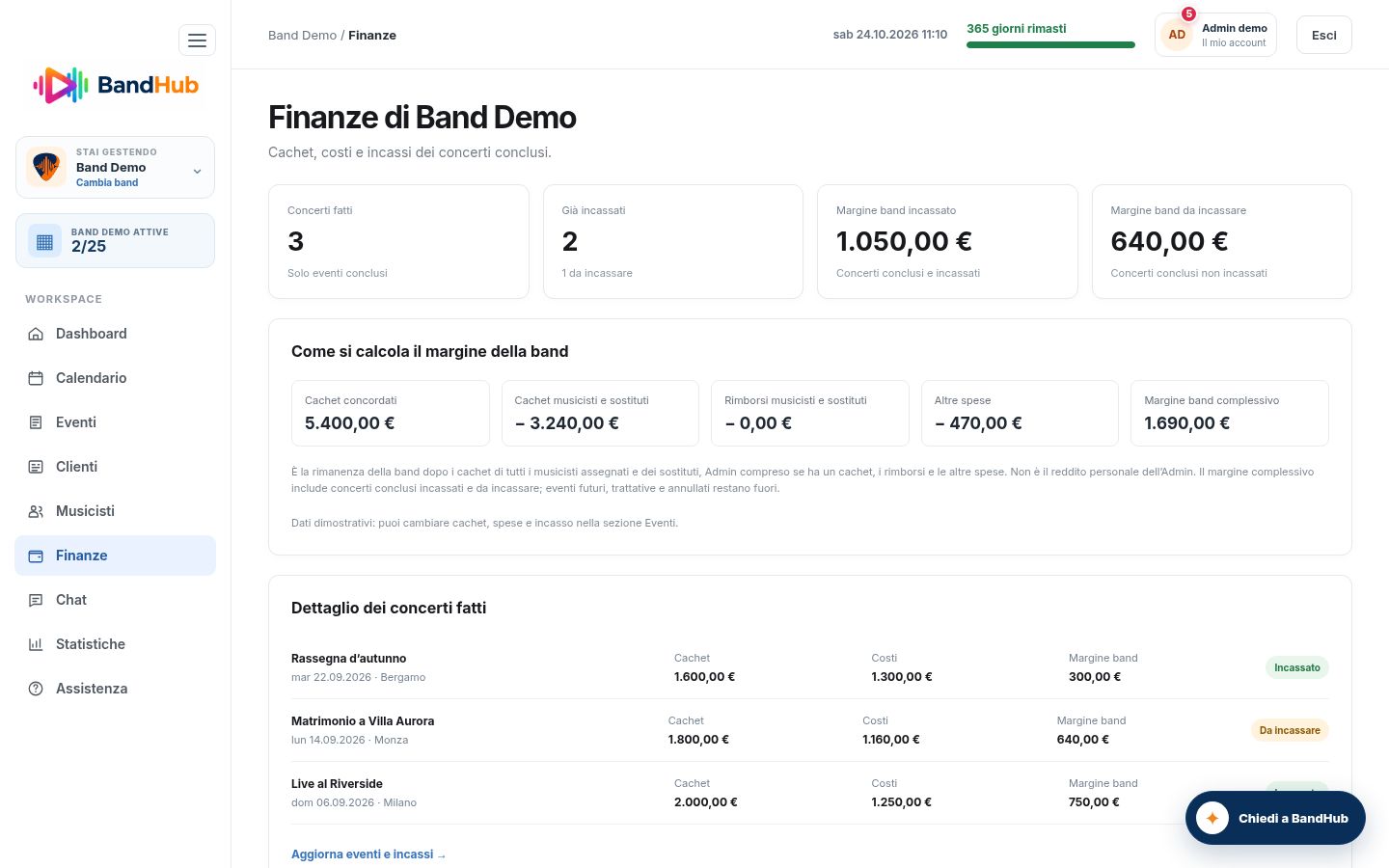1389x868 pixels.
Task: Click the Eventi document icon
Action: [36, 422]
